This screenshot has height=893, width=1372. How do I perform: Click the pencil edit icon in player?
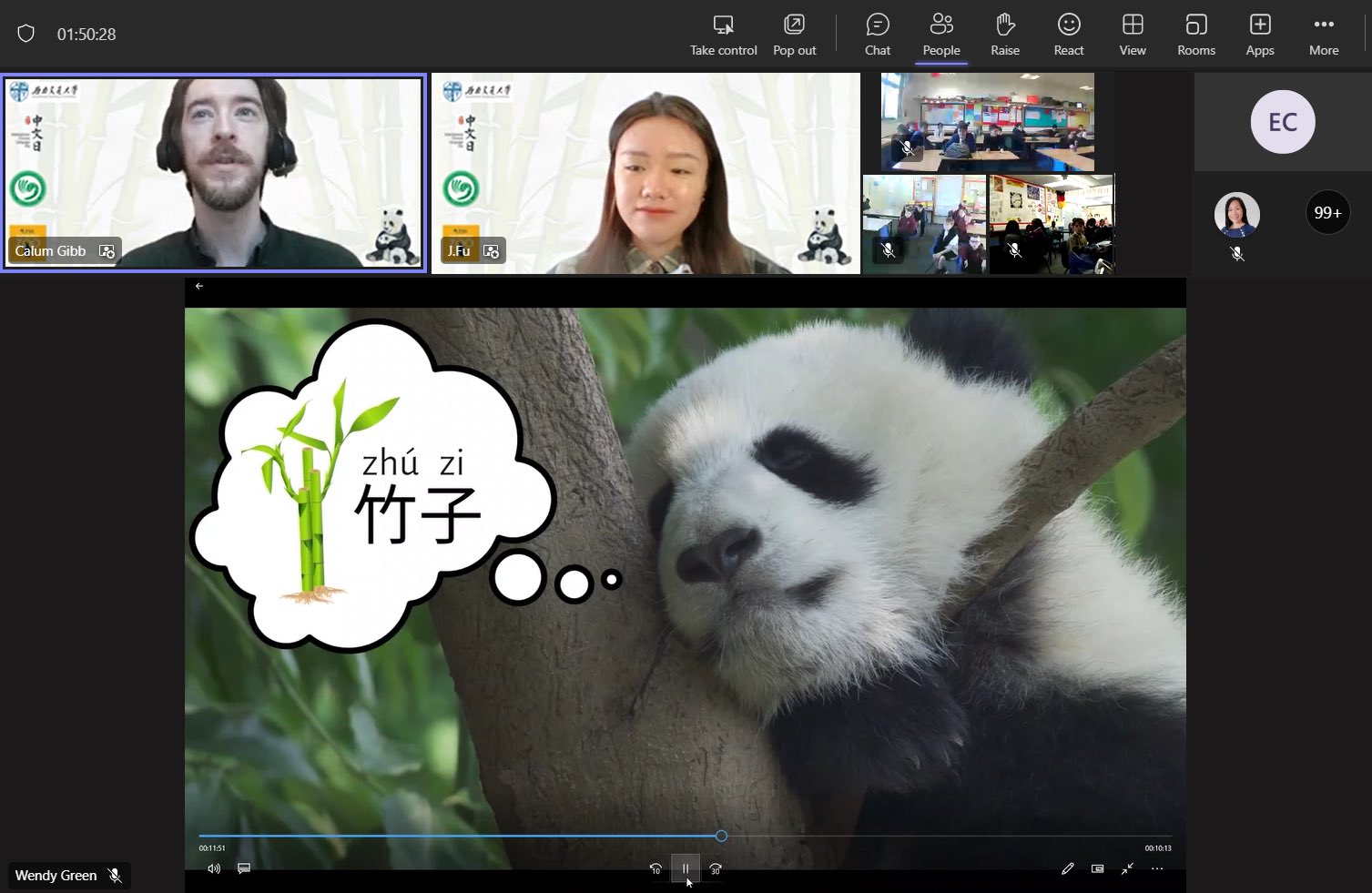pos(1068,868)
